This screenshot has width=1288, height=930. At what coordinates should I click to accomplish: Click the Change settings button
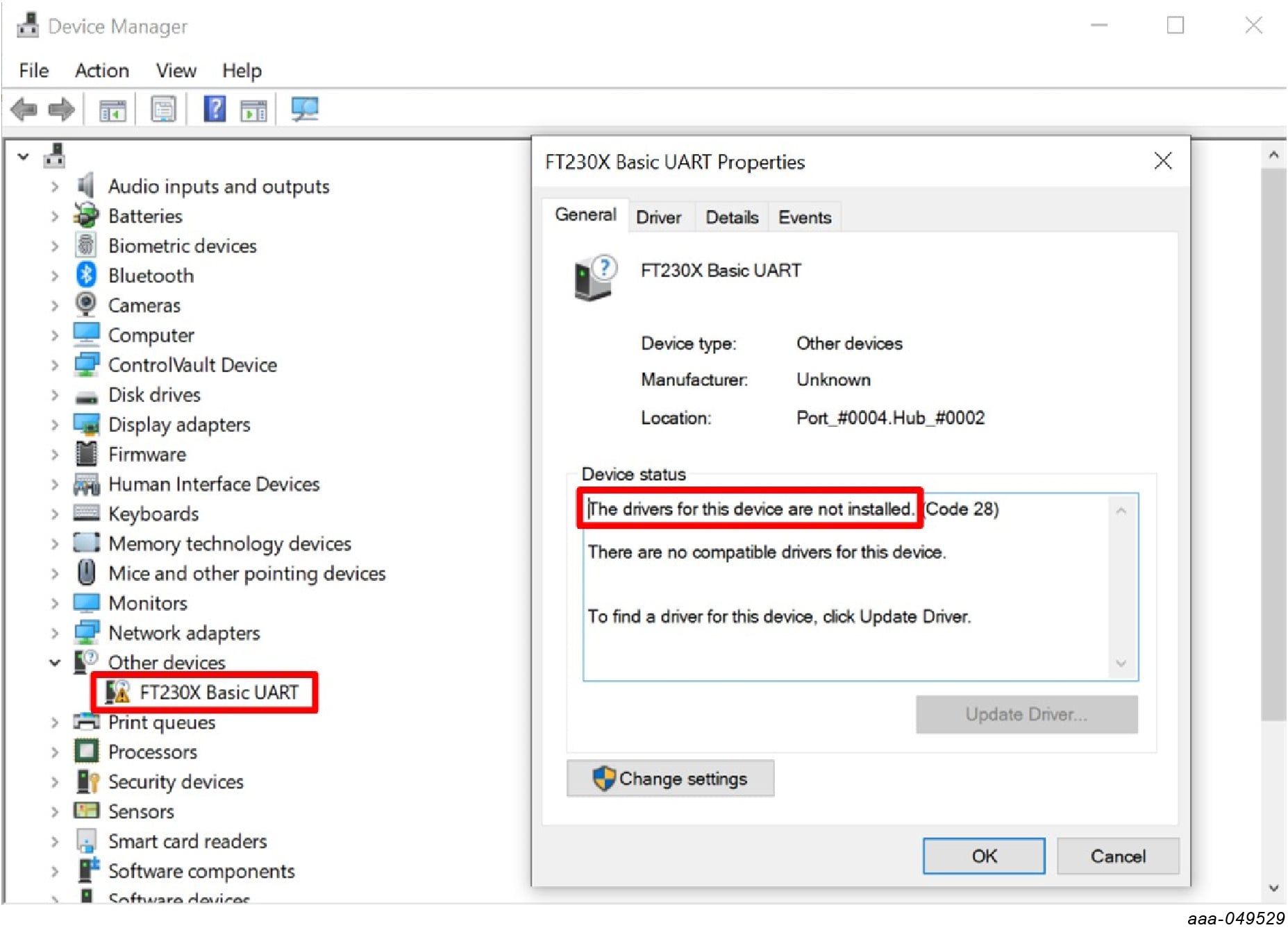(670, 779)
